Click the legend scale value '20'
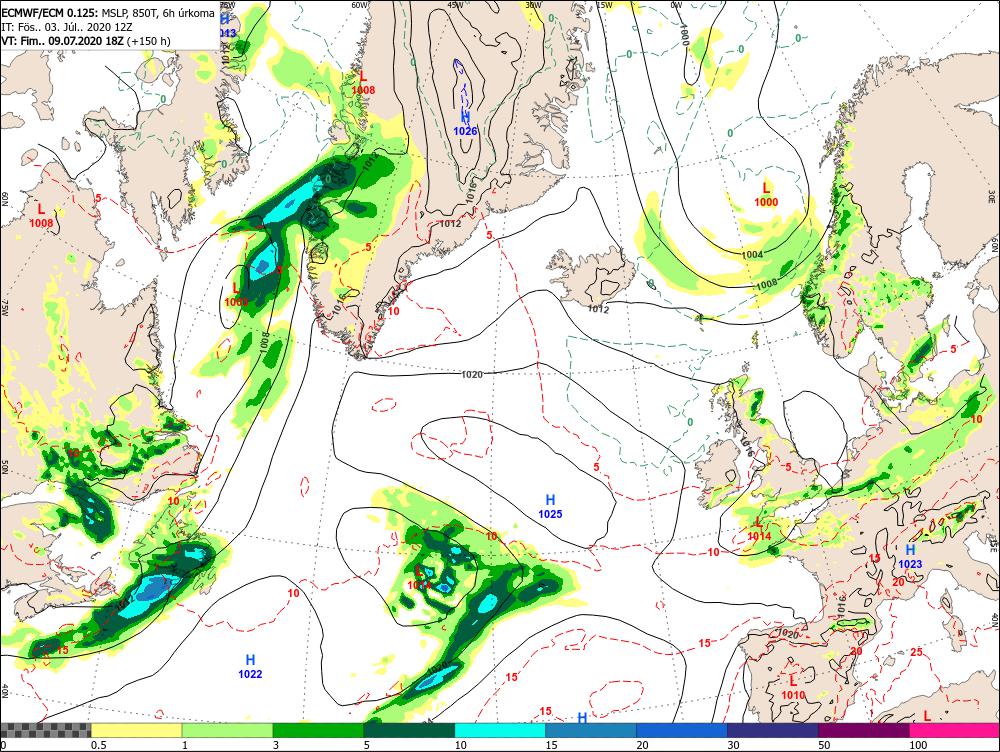This screenshot has width=1000, height=752. [643, 745]
